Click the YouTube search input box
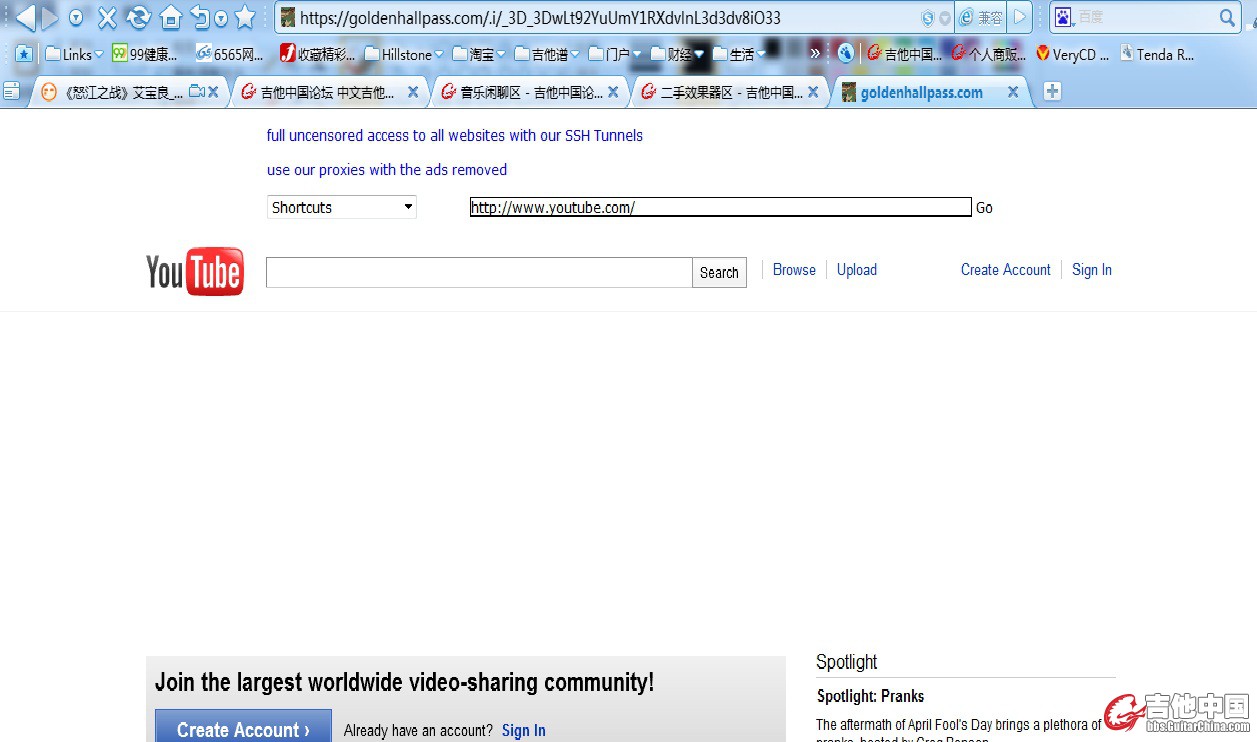Viewport: 1257px width, 742px height. [x=479, y=272]
